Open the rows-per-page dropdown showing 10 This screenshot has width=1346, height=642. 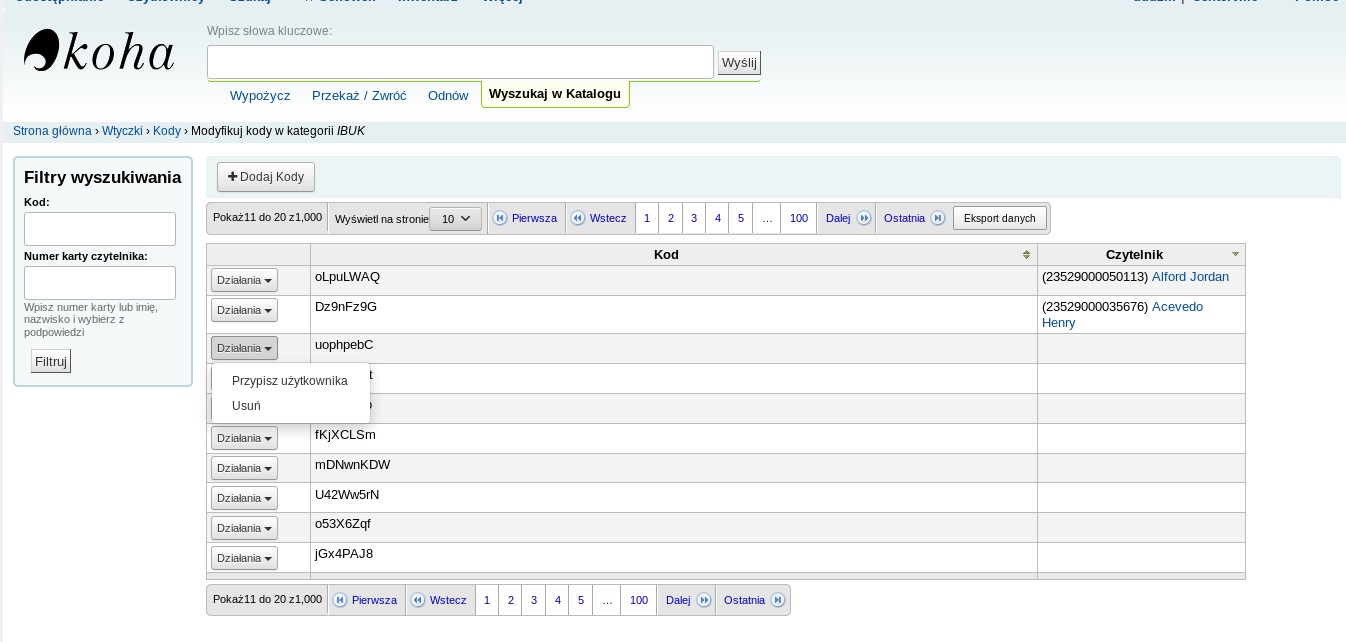pos(455,219)
